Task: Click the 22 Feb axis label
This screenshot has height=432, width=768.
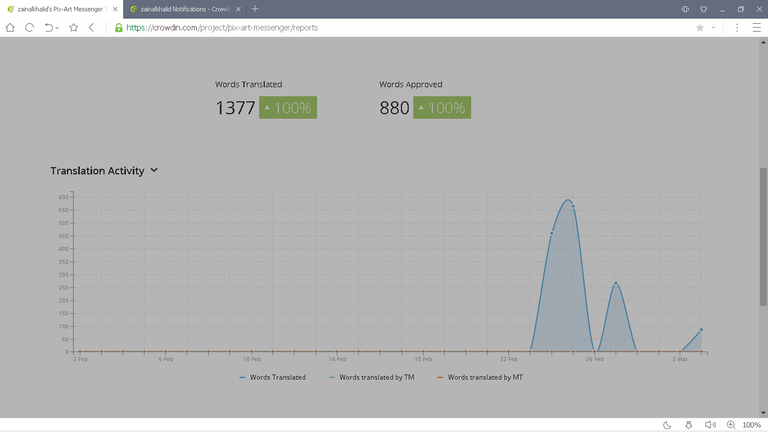Action: point(509,359)
